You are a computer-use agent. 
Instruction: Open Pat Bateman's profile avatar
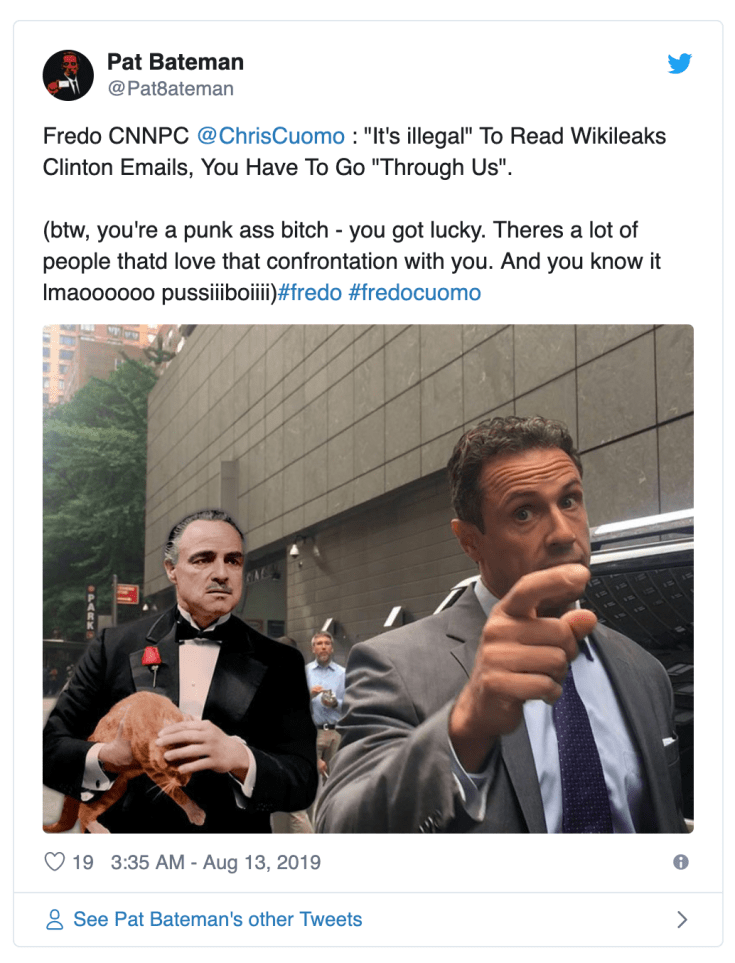pyautogui.click(x=68, y=75)
